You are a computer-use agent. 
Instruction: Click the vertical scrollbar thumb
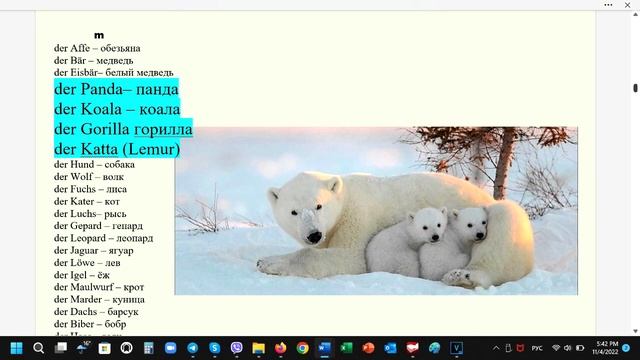coord(636,88)
